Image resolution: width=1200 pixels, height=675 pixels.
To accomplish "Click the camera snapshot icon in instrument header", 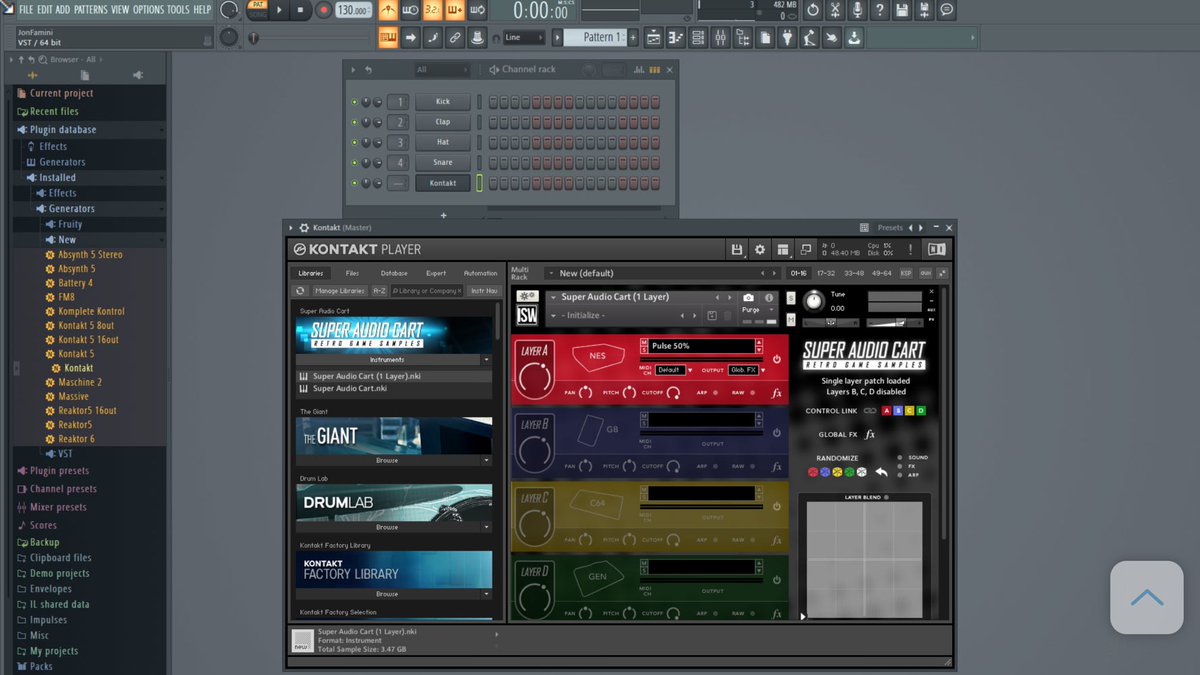I will click(x=748, y=298).
